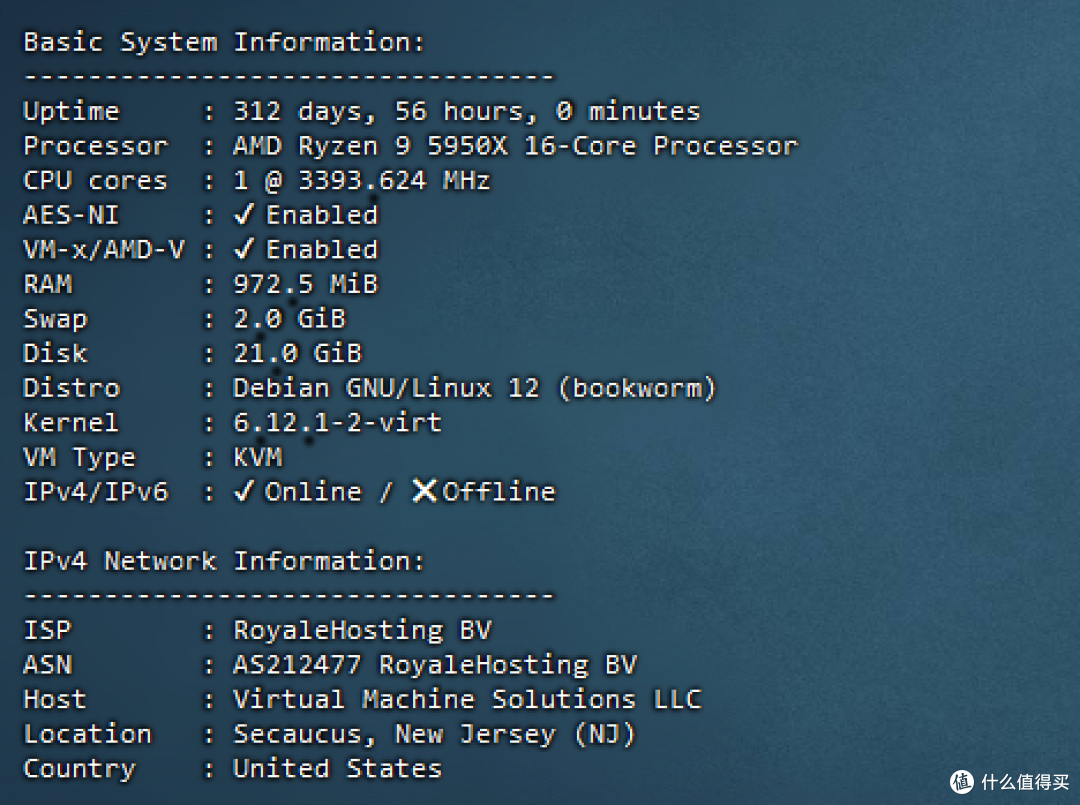The image size is (1080, 805).
Task: Click the 'Processor' label
Action: [x=96, y=146]
